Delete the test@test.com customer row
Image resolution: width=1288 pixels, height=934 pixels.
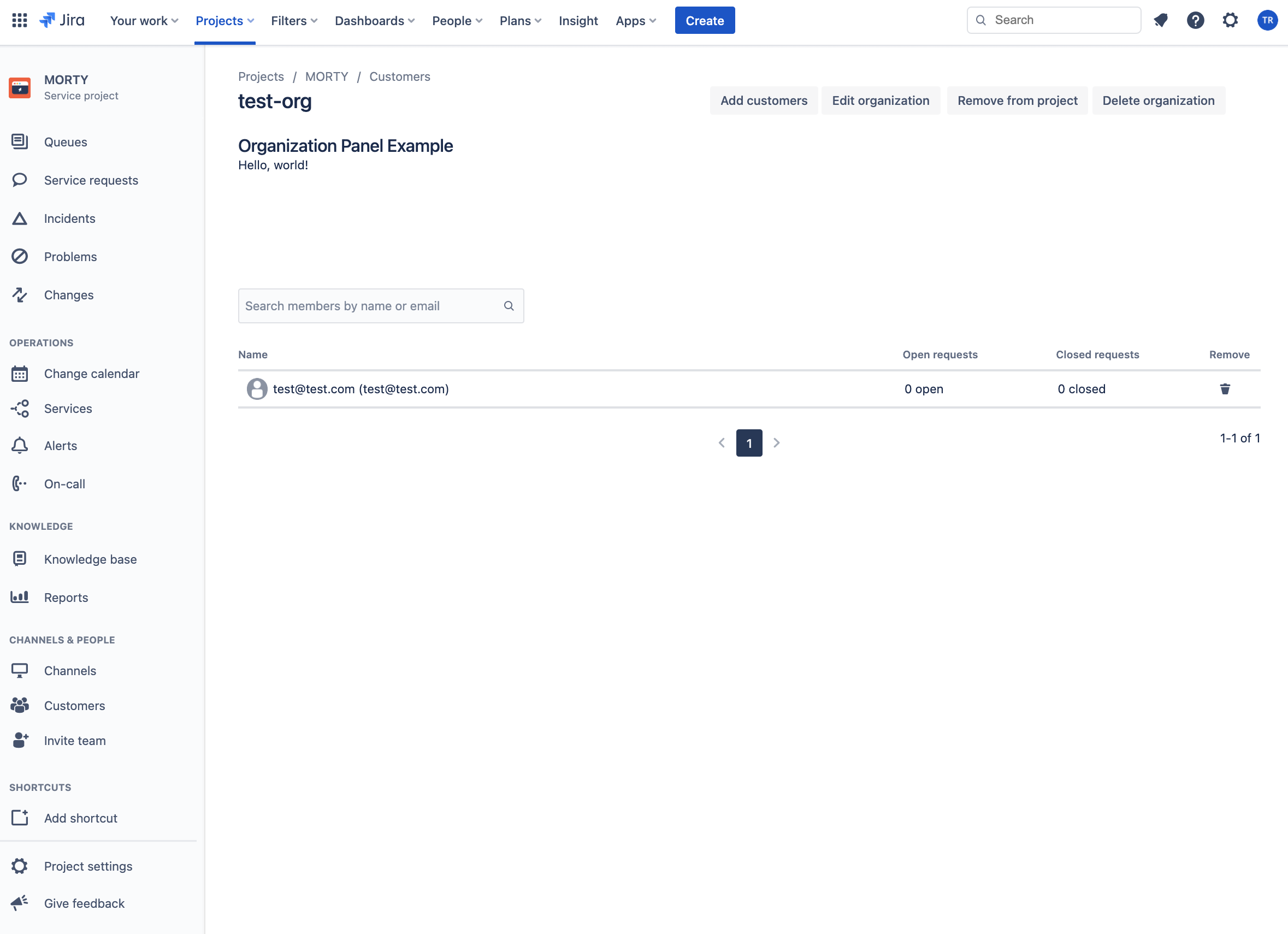(1225, 388)
